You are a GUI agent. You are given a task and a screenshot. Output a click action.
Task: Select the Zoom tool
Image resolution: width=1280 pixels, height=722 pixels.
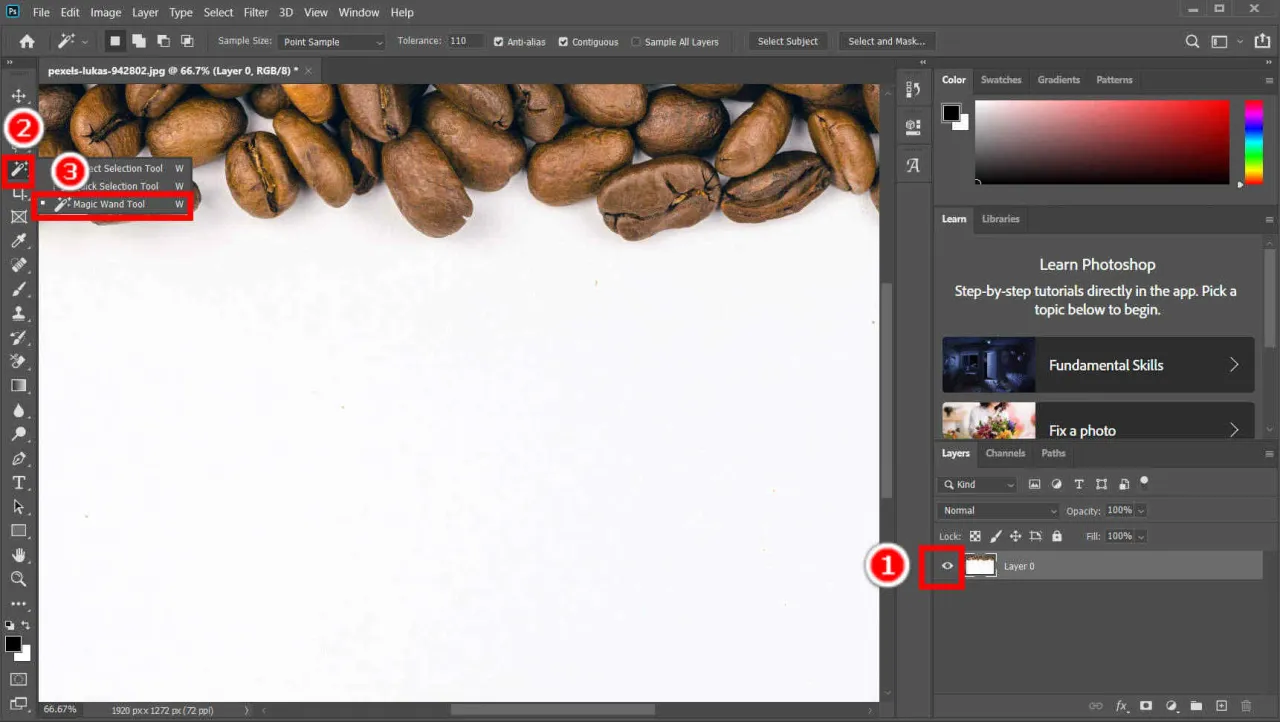click(18, 579)
